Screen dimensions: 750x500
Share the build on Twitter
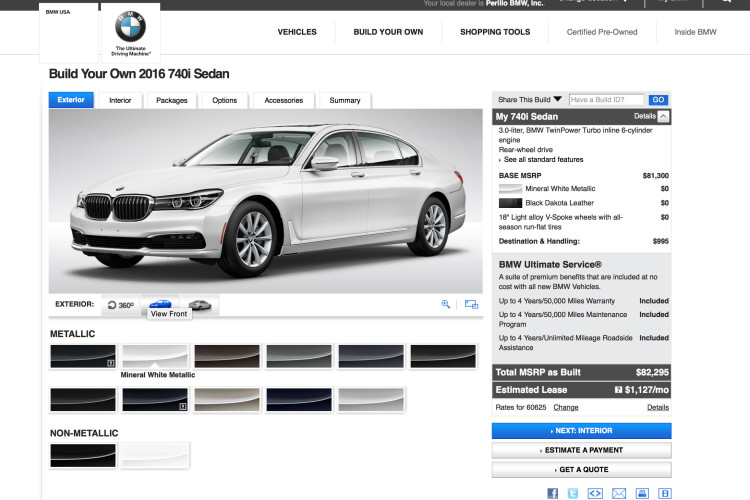pyautogui.click(x=573, y=493)
